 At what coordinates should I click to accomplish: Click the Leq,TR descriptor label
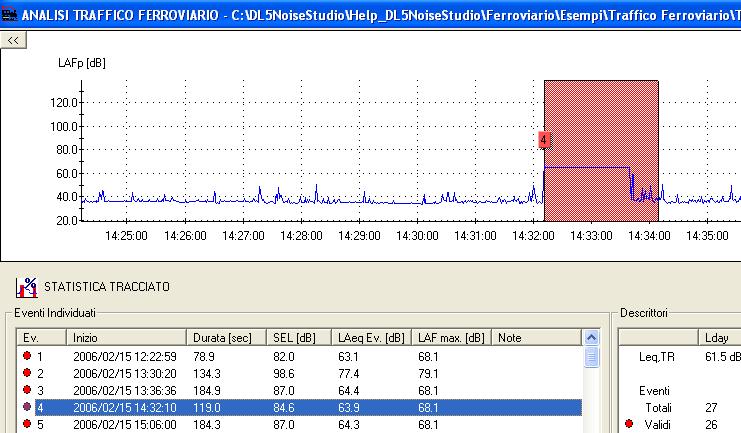pyautogui.click(x=656, y=357)
